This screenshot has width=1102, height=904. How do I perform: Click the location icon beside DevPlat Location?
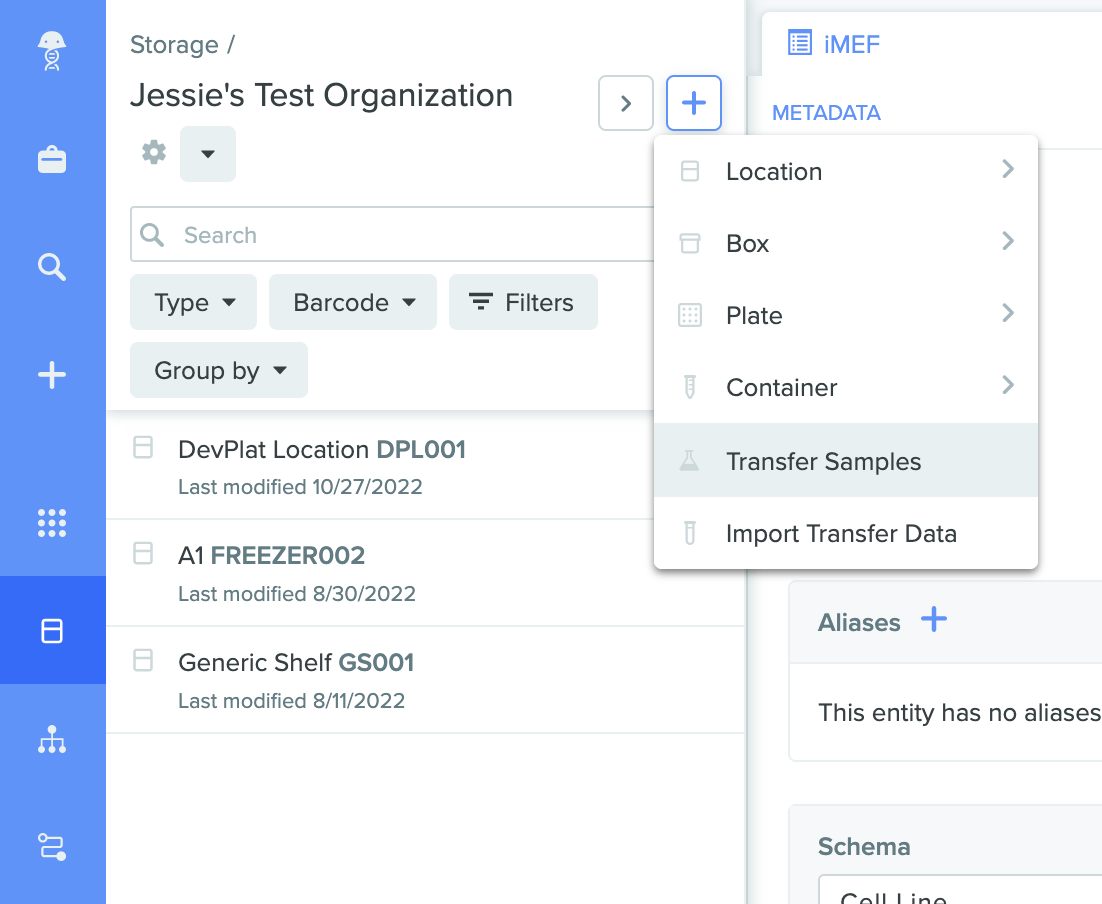pos(143,447)
